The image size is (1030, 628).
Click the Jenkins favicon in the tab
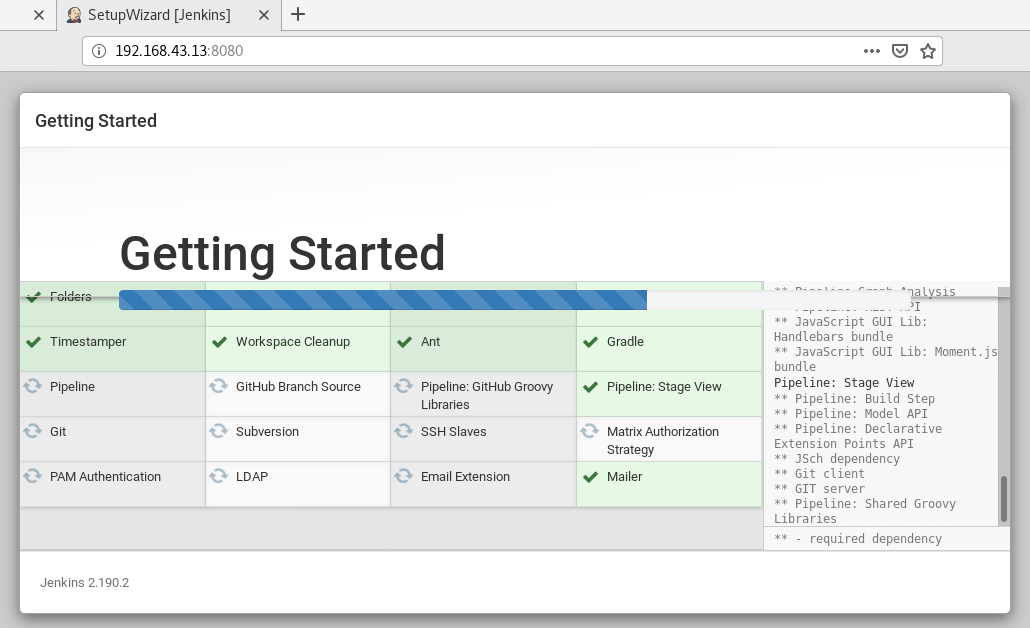[74, 15]
